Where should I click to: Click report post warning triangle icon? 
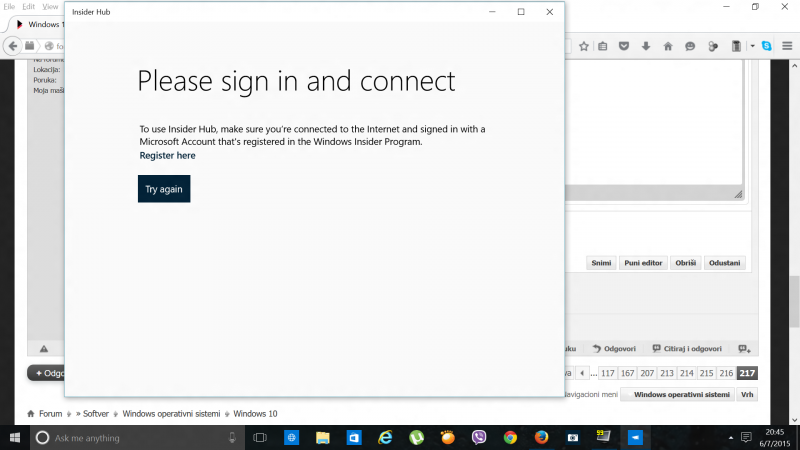pos(44,349)
